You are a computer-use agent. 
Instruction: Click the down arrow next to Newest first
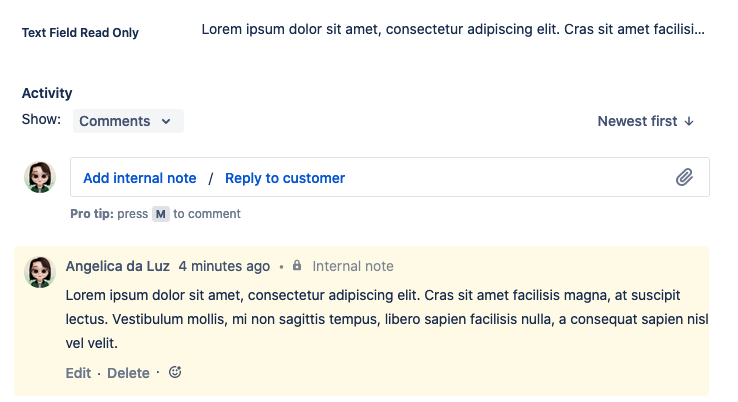tap(689, 121)
